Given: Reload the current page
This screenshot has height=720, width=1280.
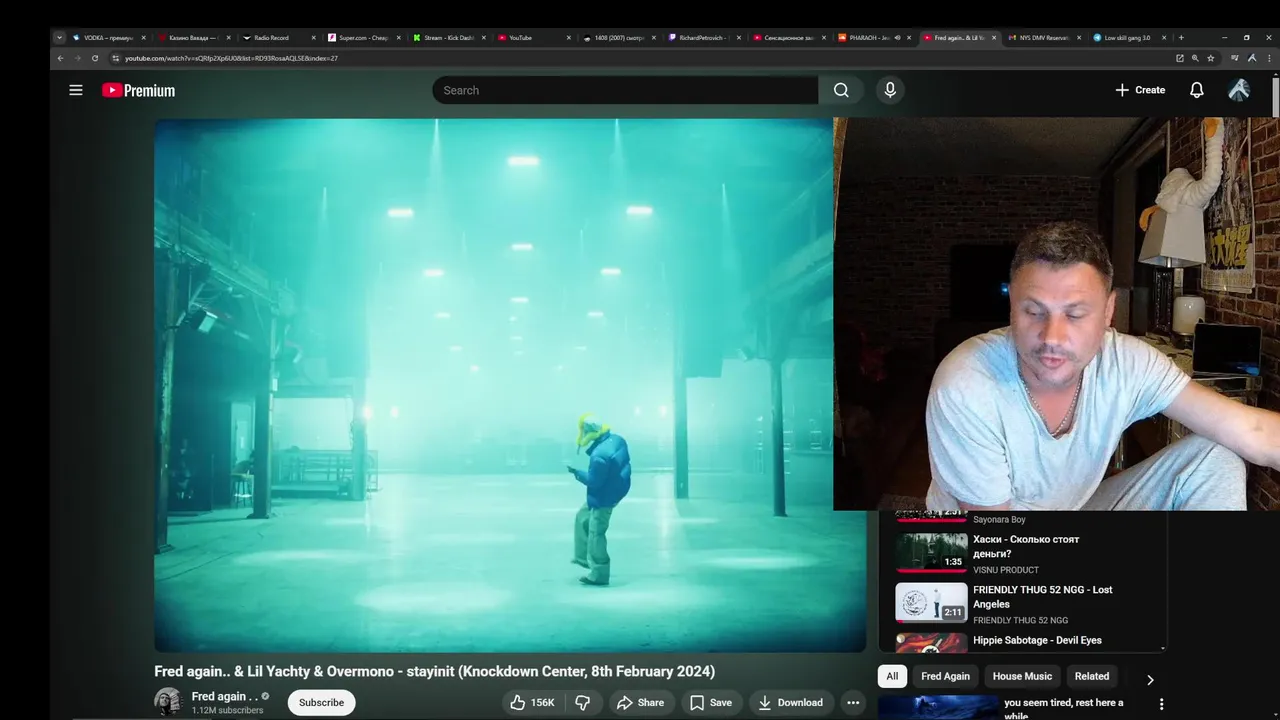Looking at the screenshot, I should pos(95,58).
